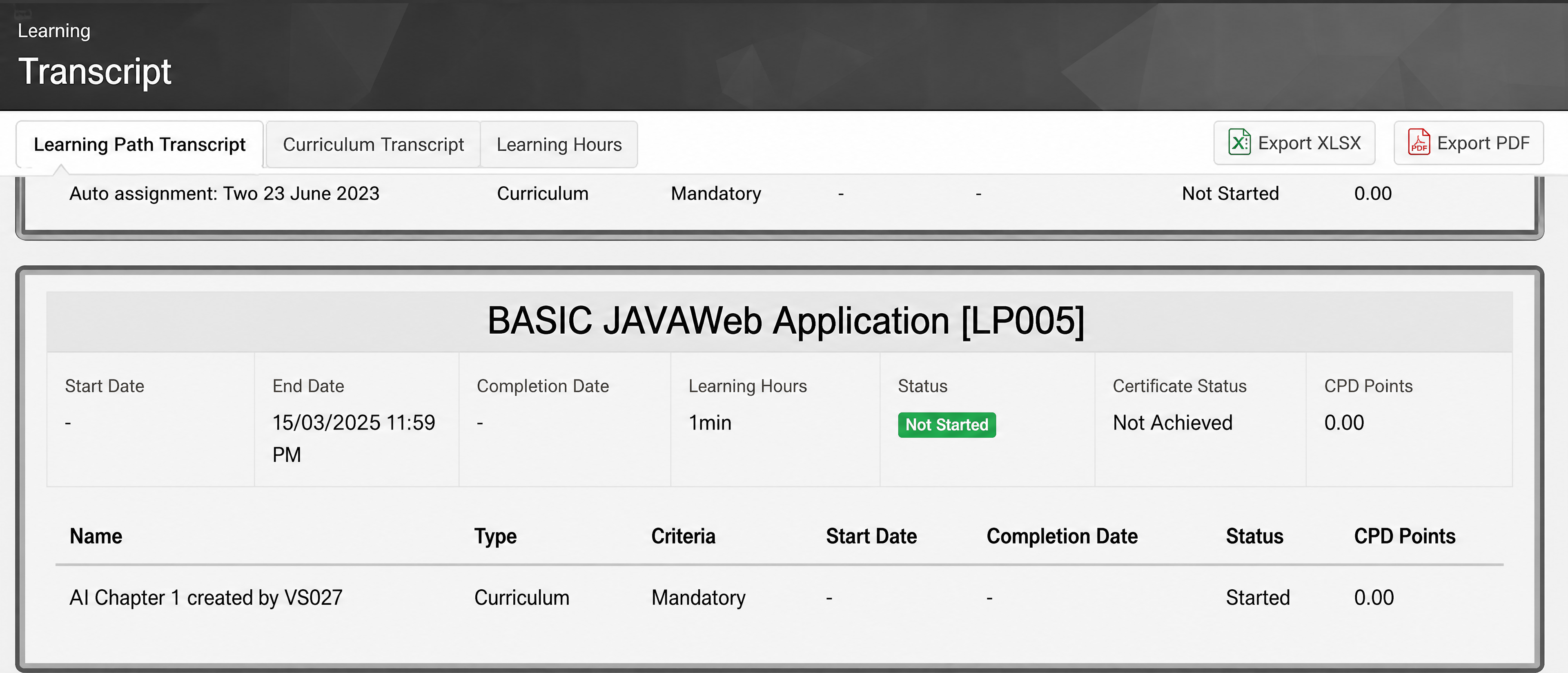
Task: Click 0.00 under CPD Points in LP005 summary
Action: (x=1344, y=422)
